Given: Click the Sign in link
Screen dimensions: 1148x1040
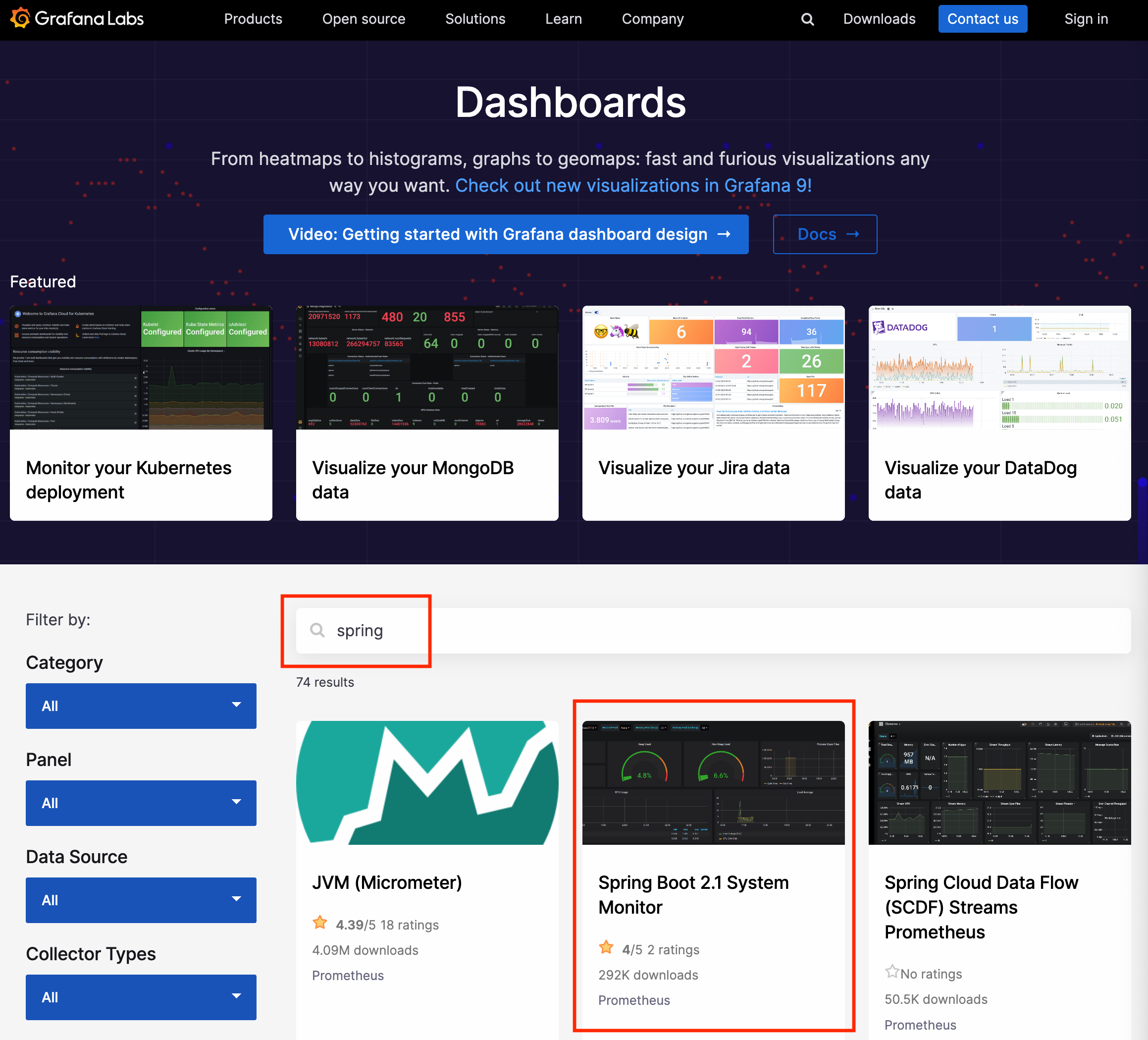Looking at the screenshot, I should pyautogui.click(x=1086, y=19).
